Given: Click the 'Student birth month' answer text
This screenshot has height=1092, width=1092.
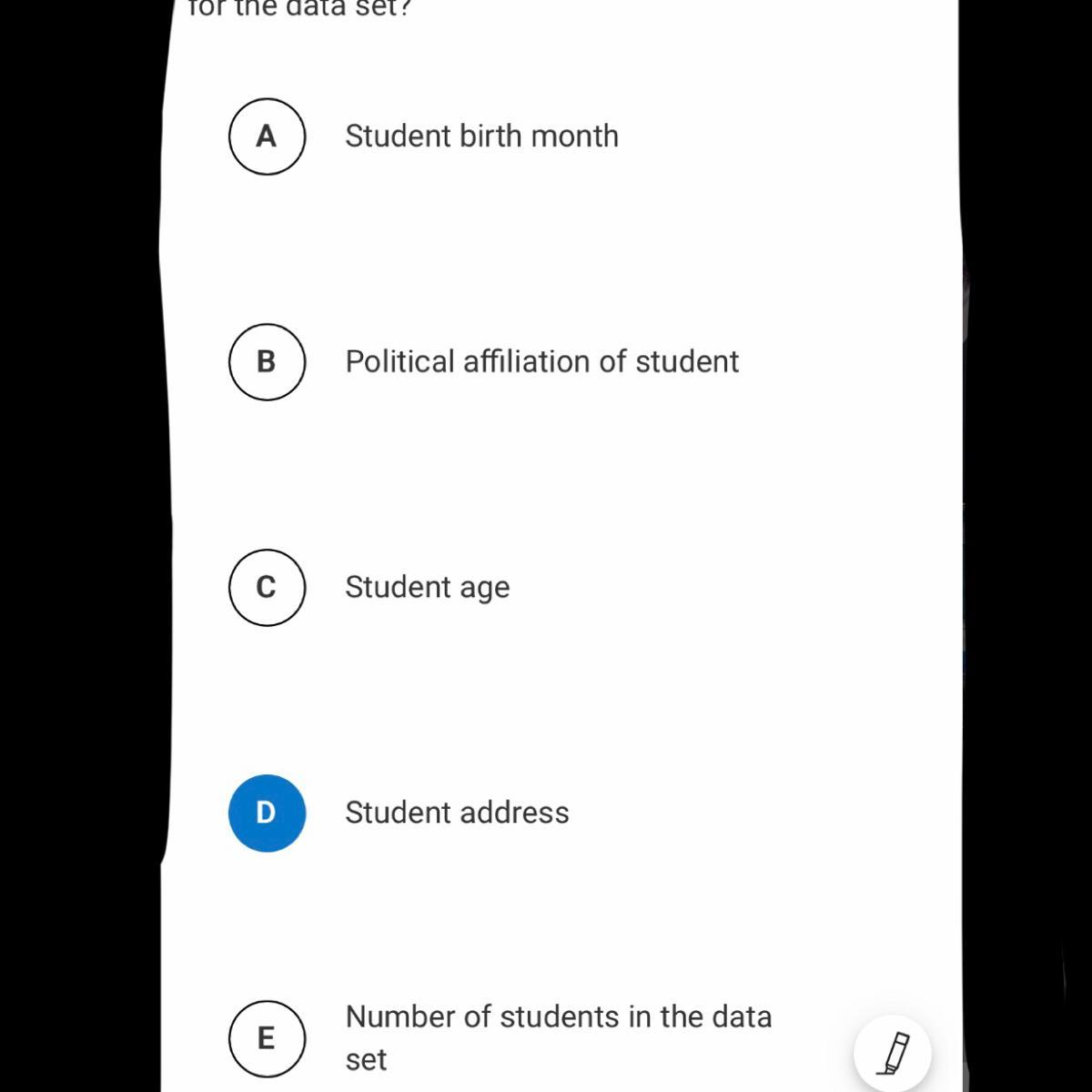Looking at the screenshot, I should [481, 136].
